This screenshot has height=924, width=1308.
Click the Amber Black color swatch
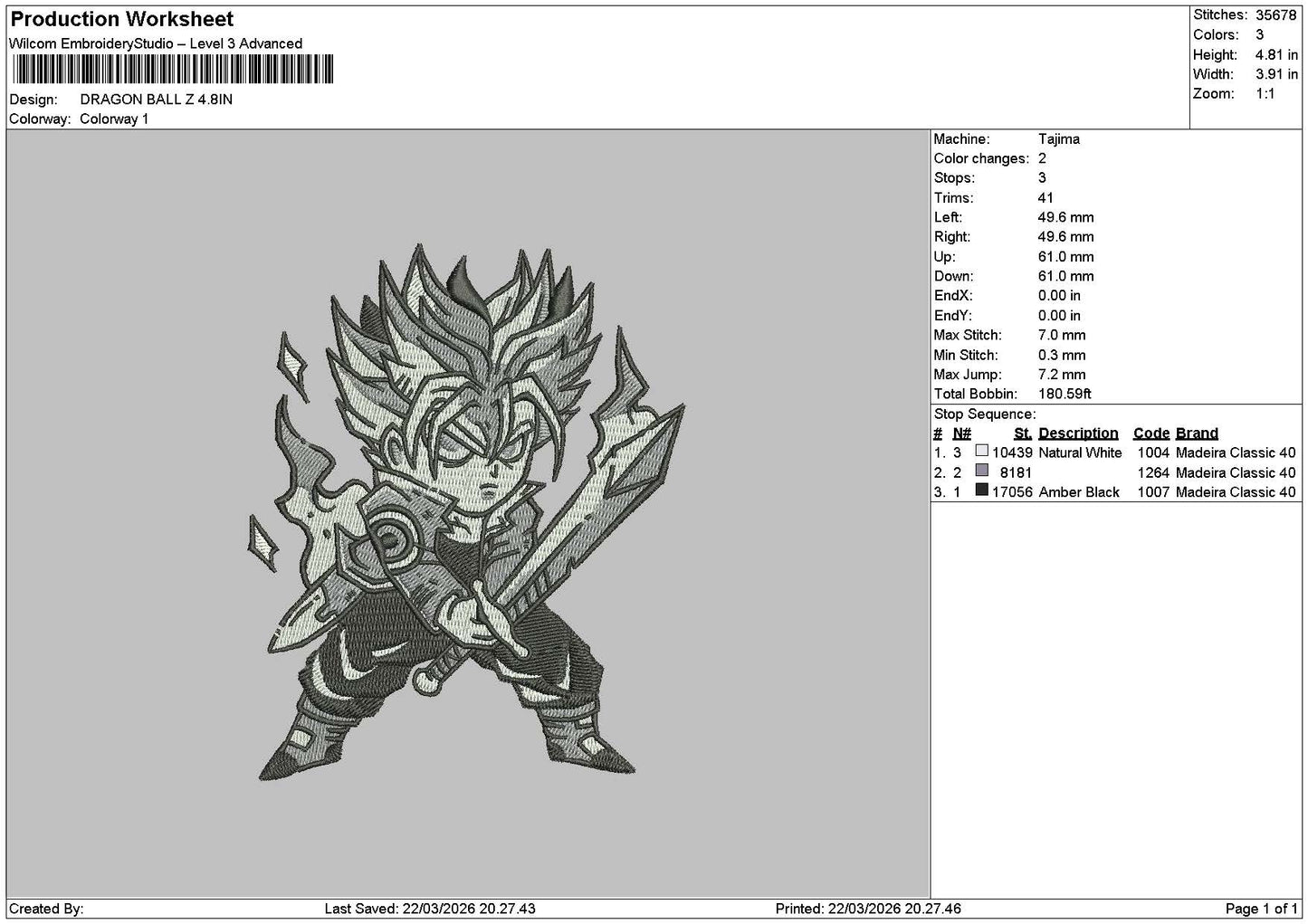(982, 491)
